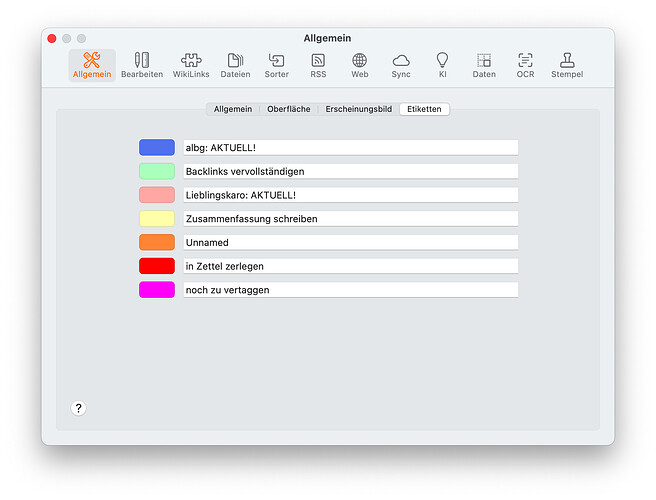Open the blue label color swatch
Image resolution: width=656 pixels, height=500 pixels.
[157, 148]
